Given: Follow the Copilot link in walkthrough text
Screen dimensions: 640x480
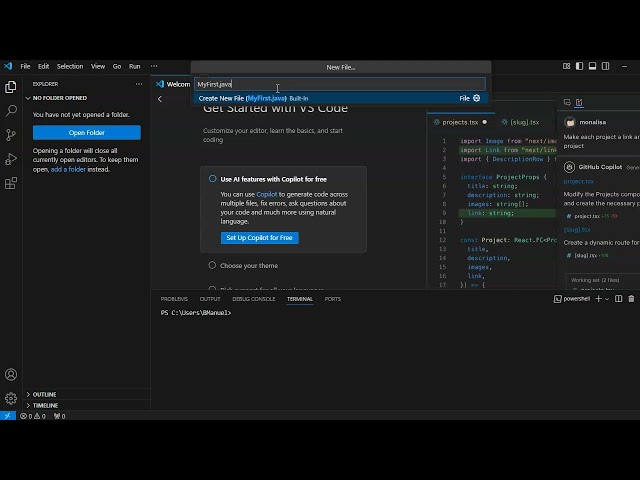Looking at the screenshot, I should point(267,194).
